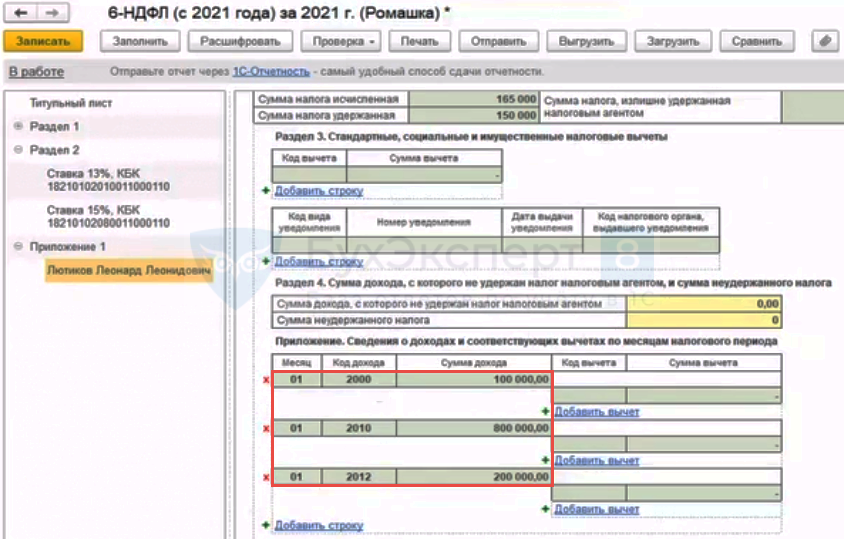The width and height of the screenshot is (844, 539).
Task: Click the Сумма неудержанного налога yellow field
Action: pos(702,320)
